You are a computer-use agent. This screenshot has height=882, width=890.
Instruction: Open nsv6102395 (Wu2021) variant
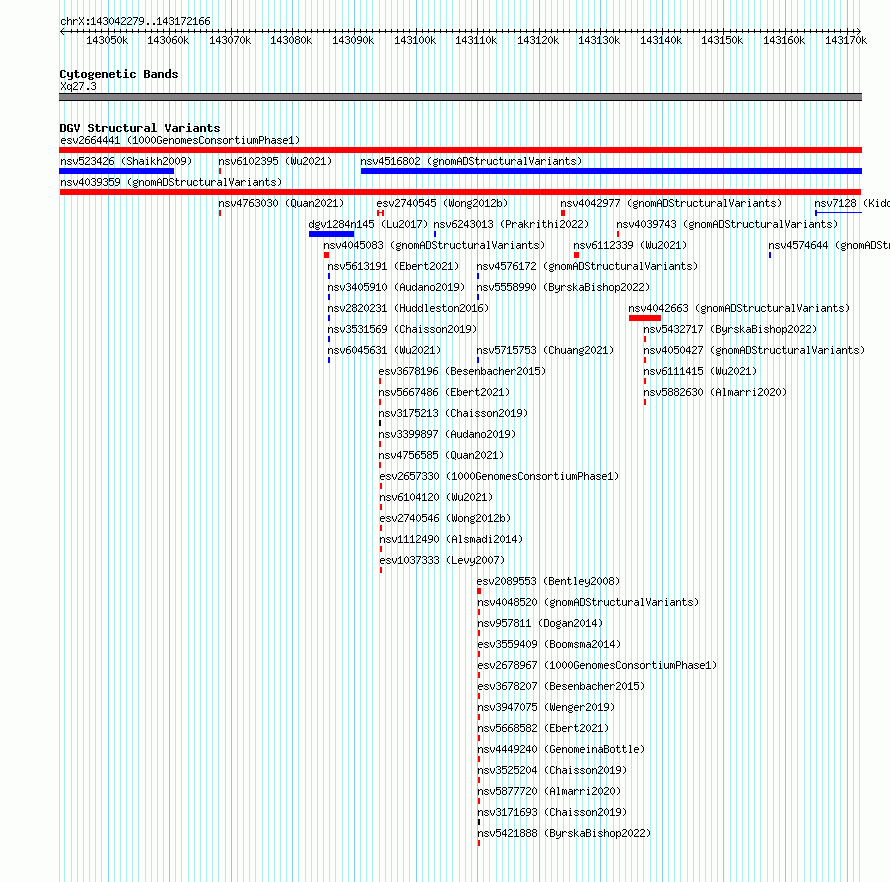[275, 161]
